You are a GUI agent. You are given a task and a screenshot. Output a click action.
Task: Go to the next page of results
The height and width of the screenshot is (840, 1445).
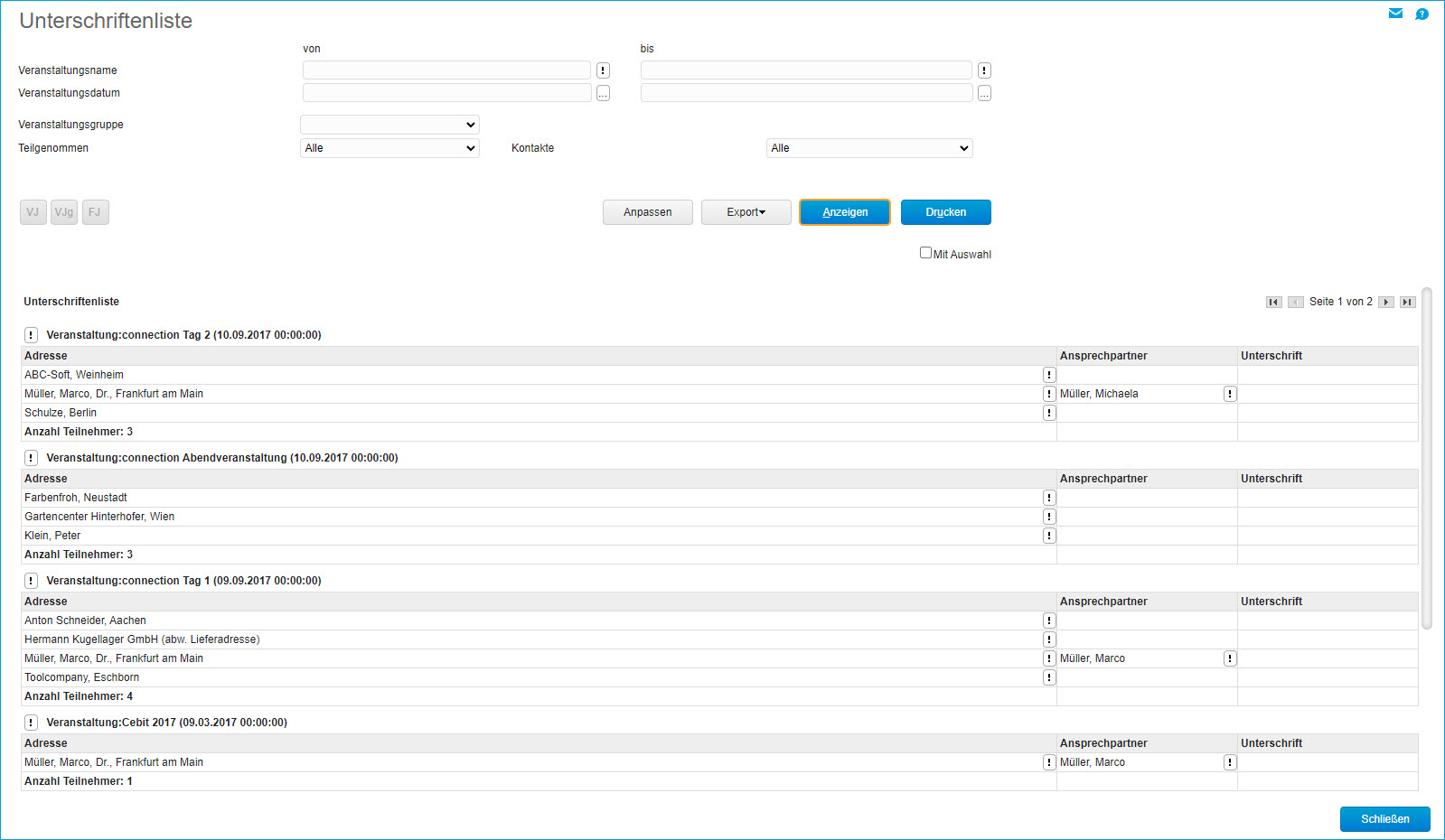coord(1386,302)
